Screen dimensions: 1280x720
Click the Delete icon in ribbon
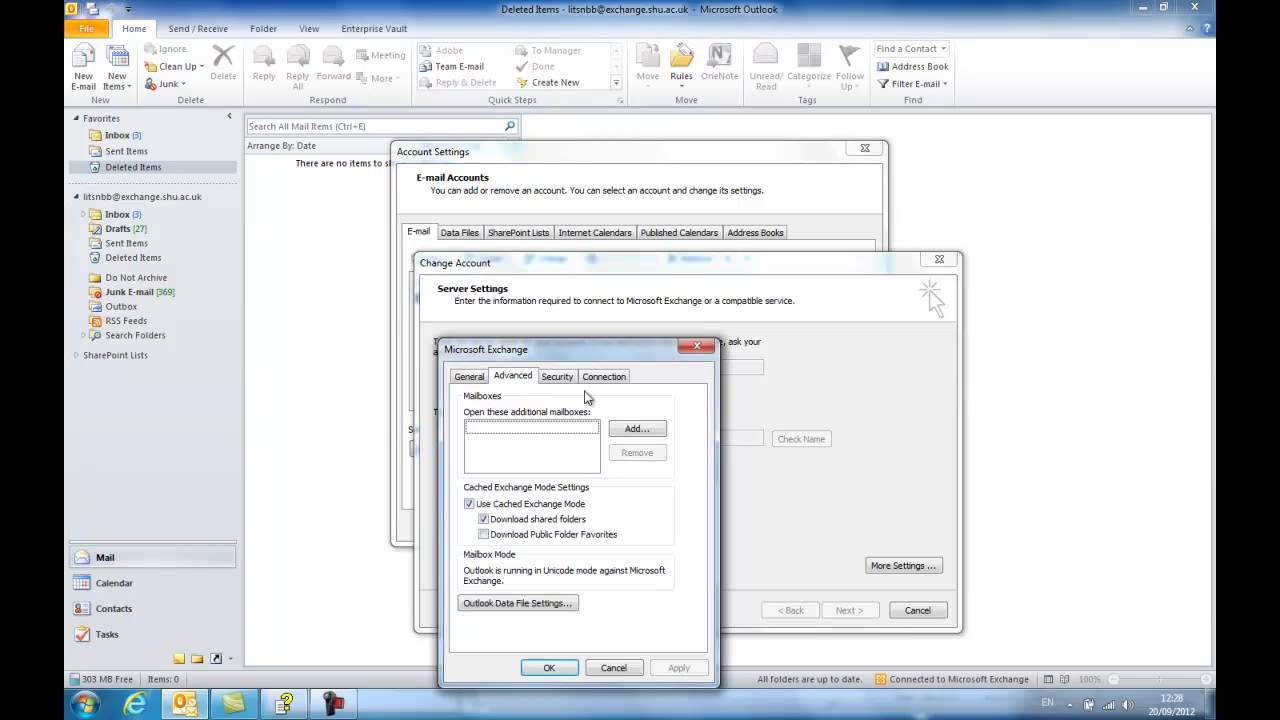[223, 63]
